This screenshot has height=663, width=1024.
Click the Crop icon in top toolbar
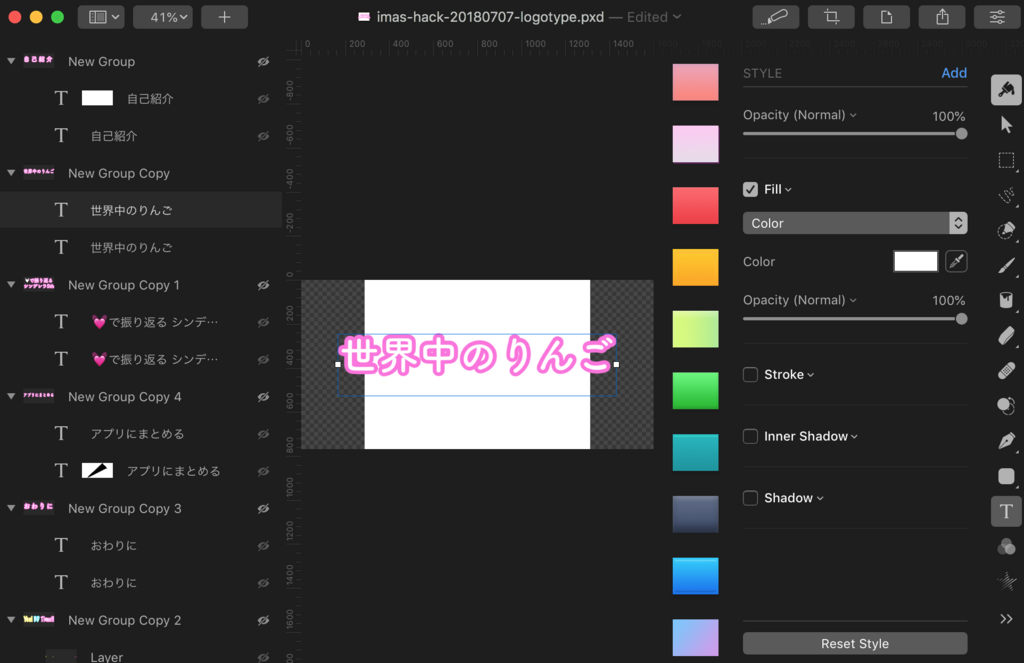click(x=831, y=17)
